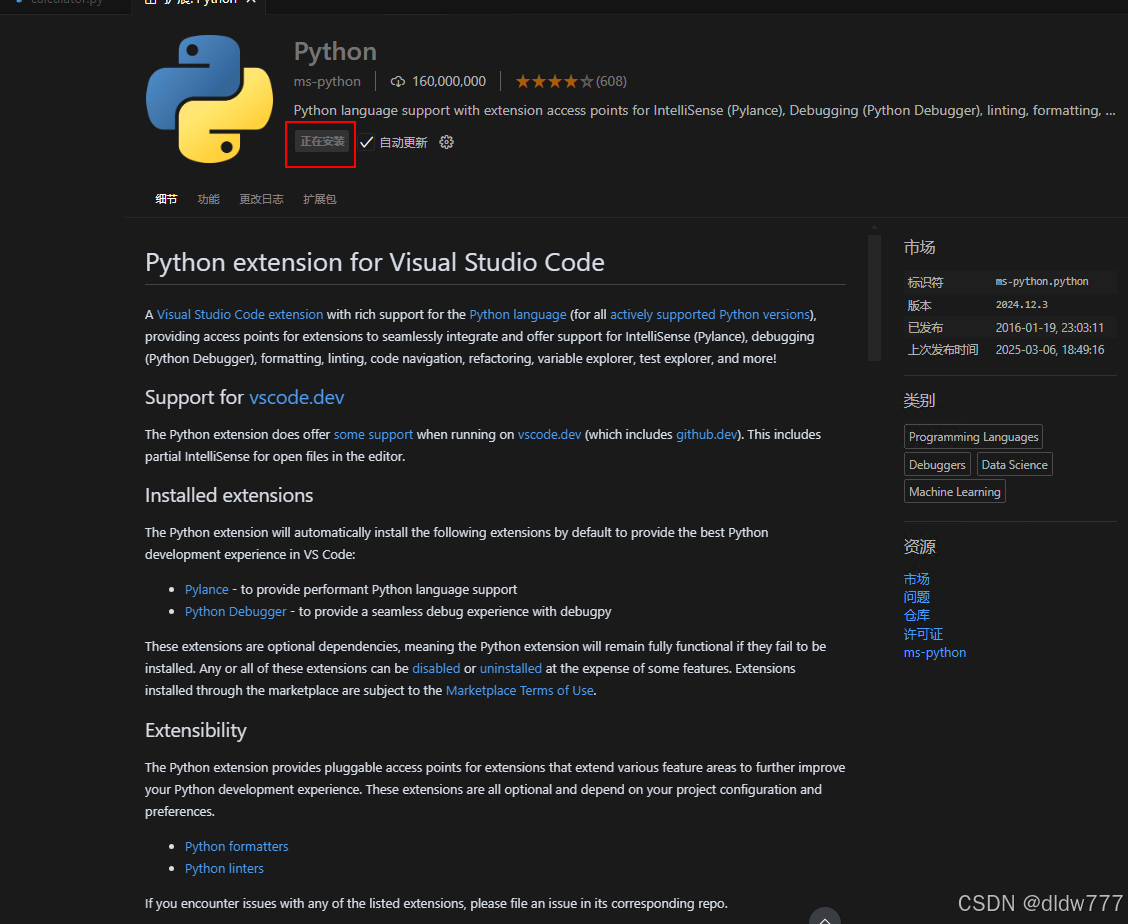Select the Debuggers category tag
Screen dimensions: 1128x924
pos(937,464)
